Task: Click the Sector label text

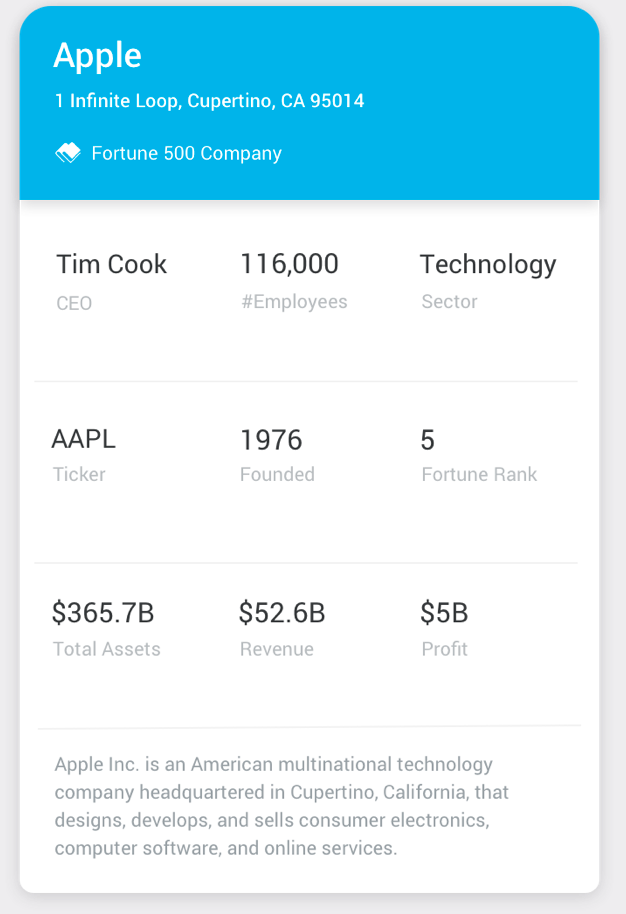Action: click(x=449, y=302)
